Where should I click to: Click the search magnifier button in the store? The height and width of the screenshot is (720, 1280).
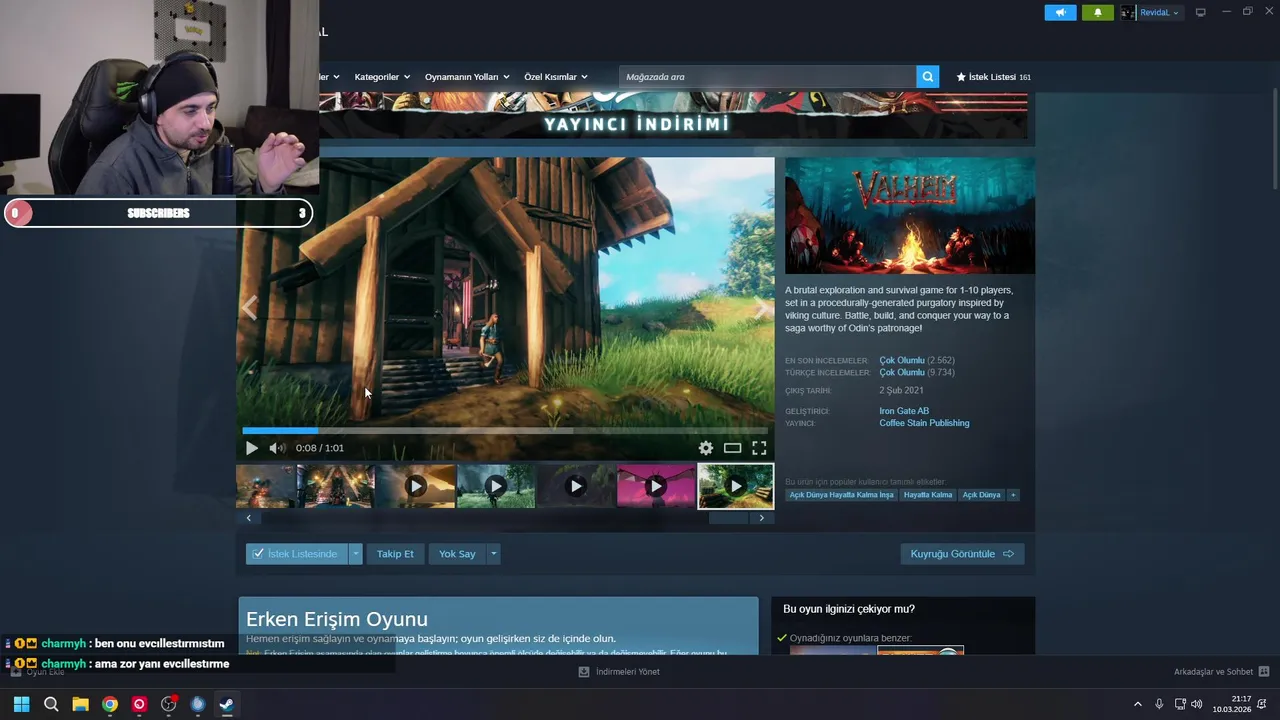[x=928, y=77]
